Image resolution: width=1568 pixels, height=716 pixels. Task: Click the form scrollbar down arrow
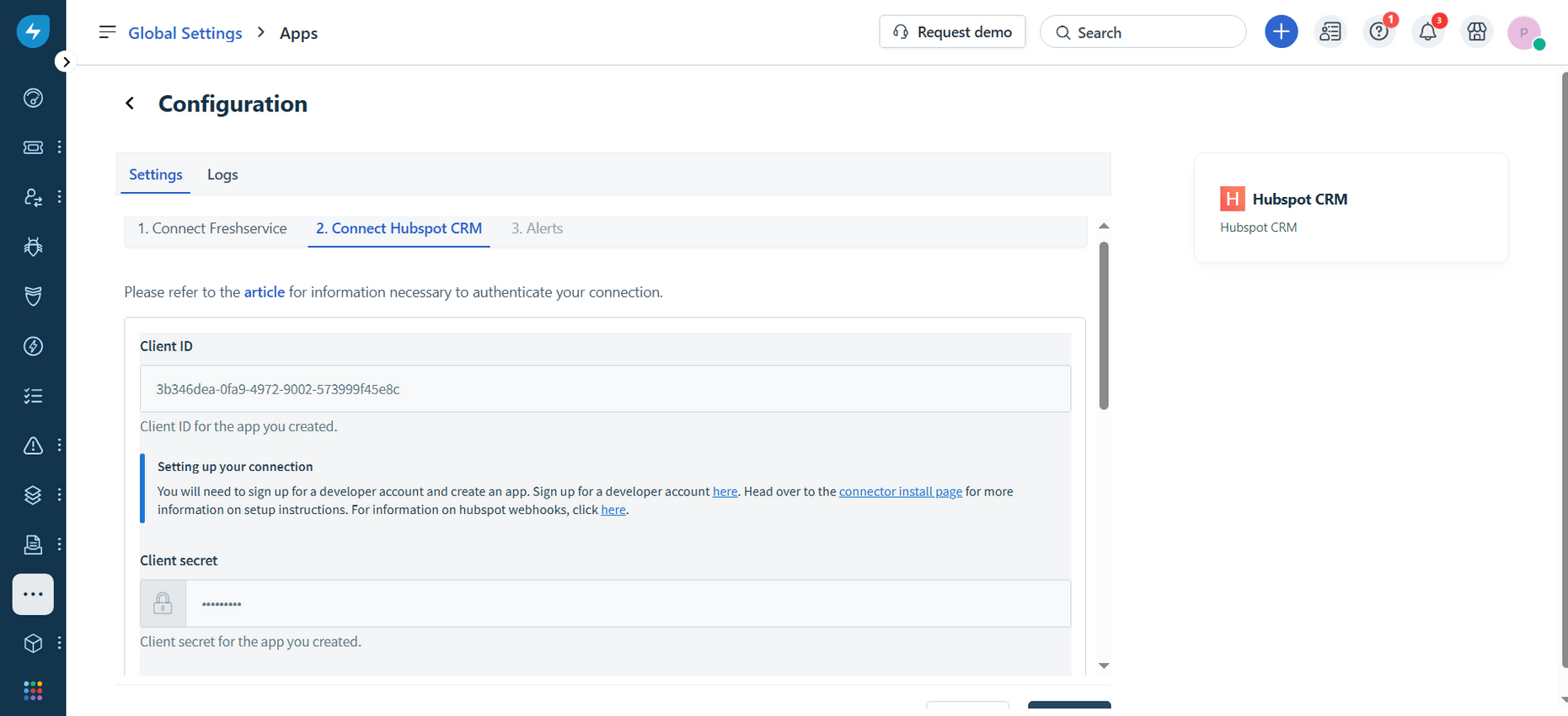click(1104, 665)
